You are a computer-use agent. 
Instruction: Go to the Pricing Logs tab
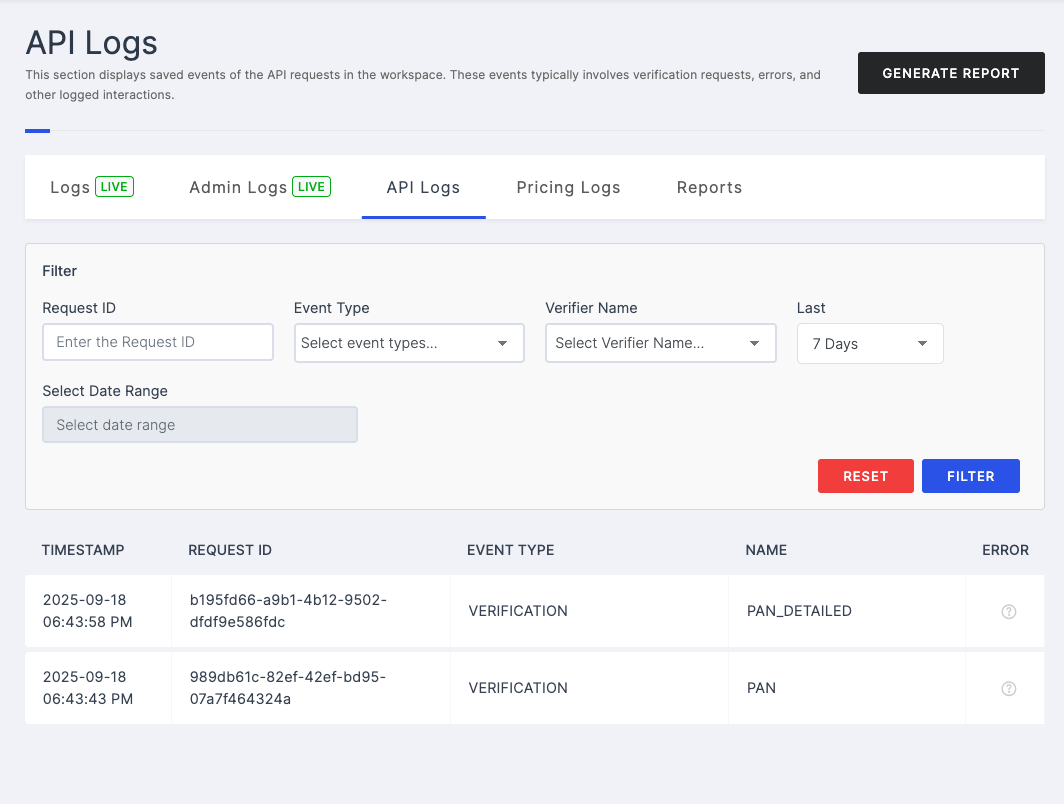tap(568, 187)
